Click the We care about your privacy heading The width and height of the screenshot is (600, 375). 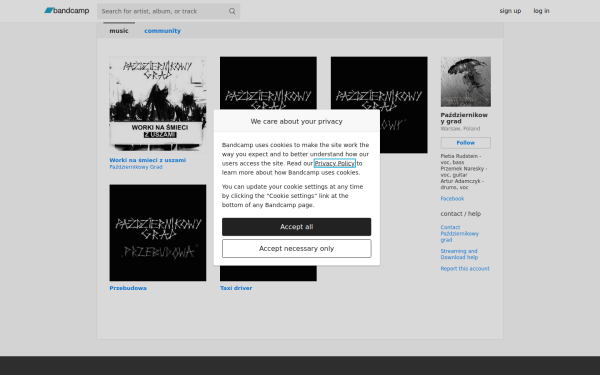[x=297, y=121]
